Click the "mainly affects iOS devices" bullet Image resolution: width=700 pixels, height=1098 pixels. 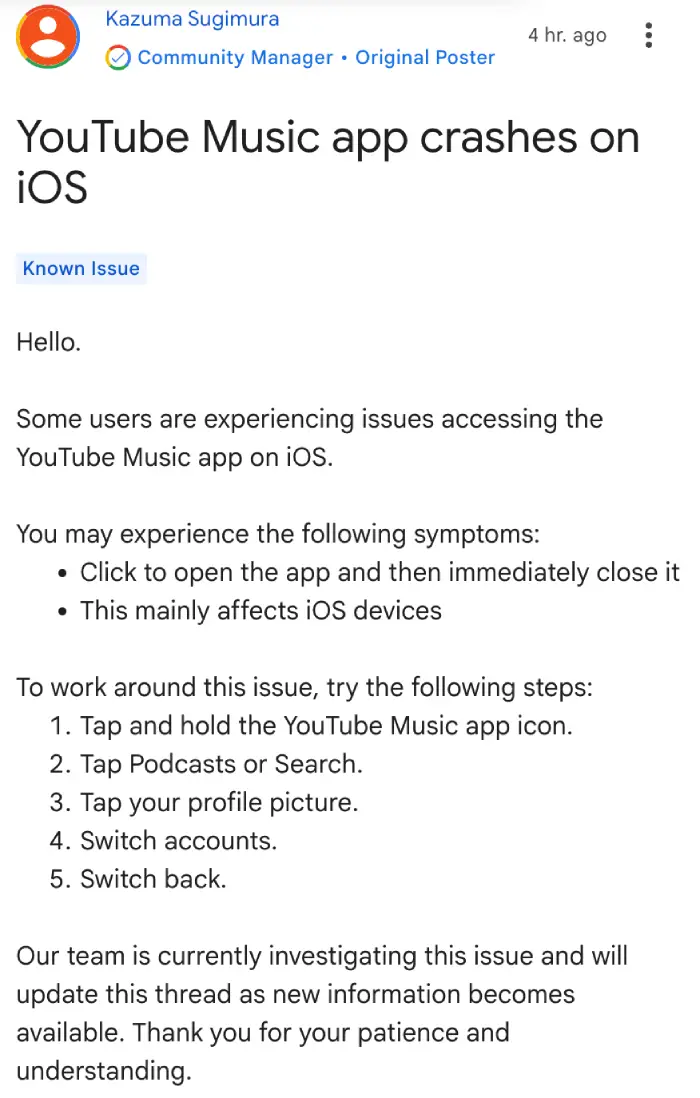[261, 610]
